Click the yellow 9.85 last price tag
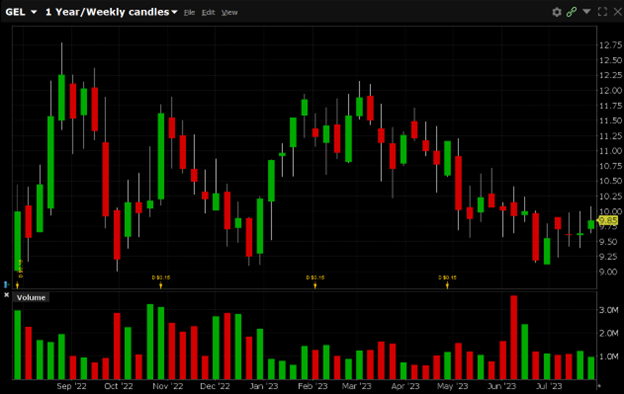The width and height of the screenshot is (624, 394). (x=608, y=220)
